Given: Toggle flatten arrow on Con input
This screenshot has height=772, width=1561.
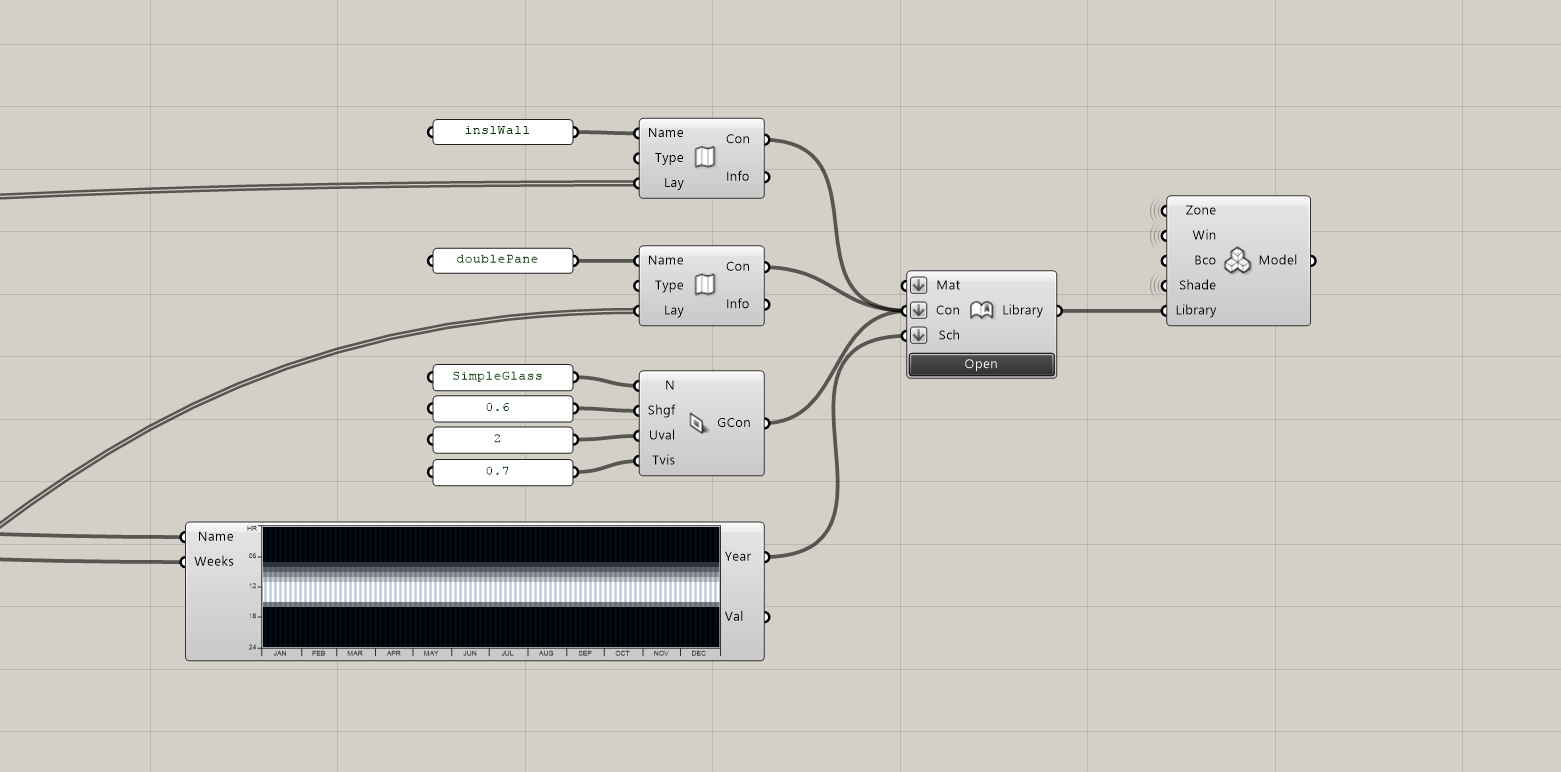Looking at the screenshot, I should click(x=919, y=310).
